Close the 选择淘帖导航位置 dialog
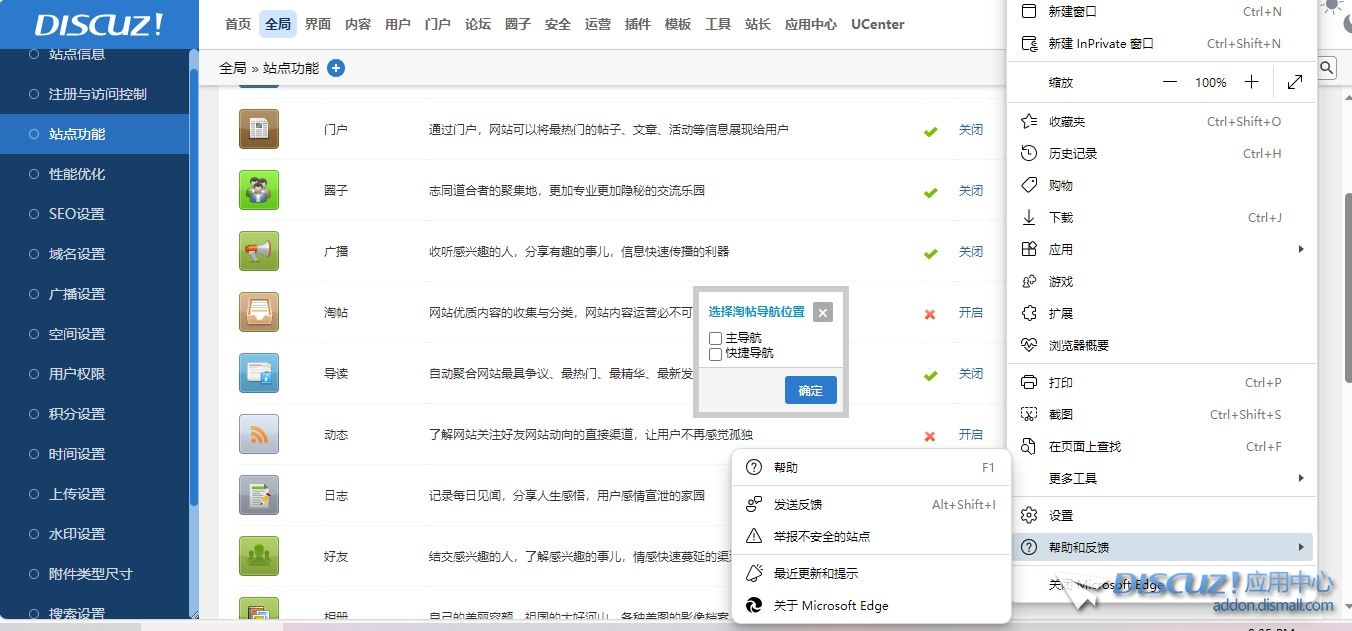 pos(822,312)
